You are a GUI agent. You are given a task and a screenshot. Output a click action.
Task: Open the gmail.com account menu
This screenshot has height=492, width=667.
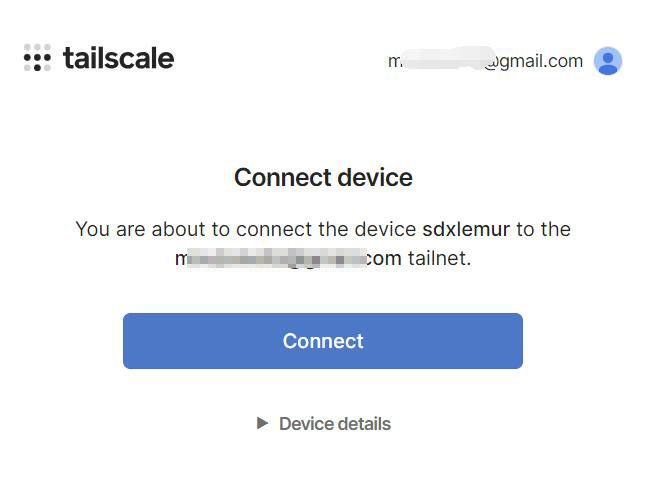[x=485, y=61]
